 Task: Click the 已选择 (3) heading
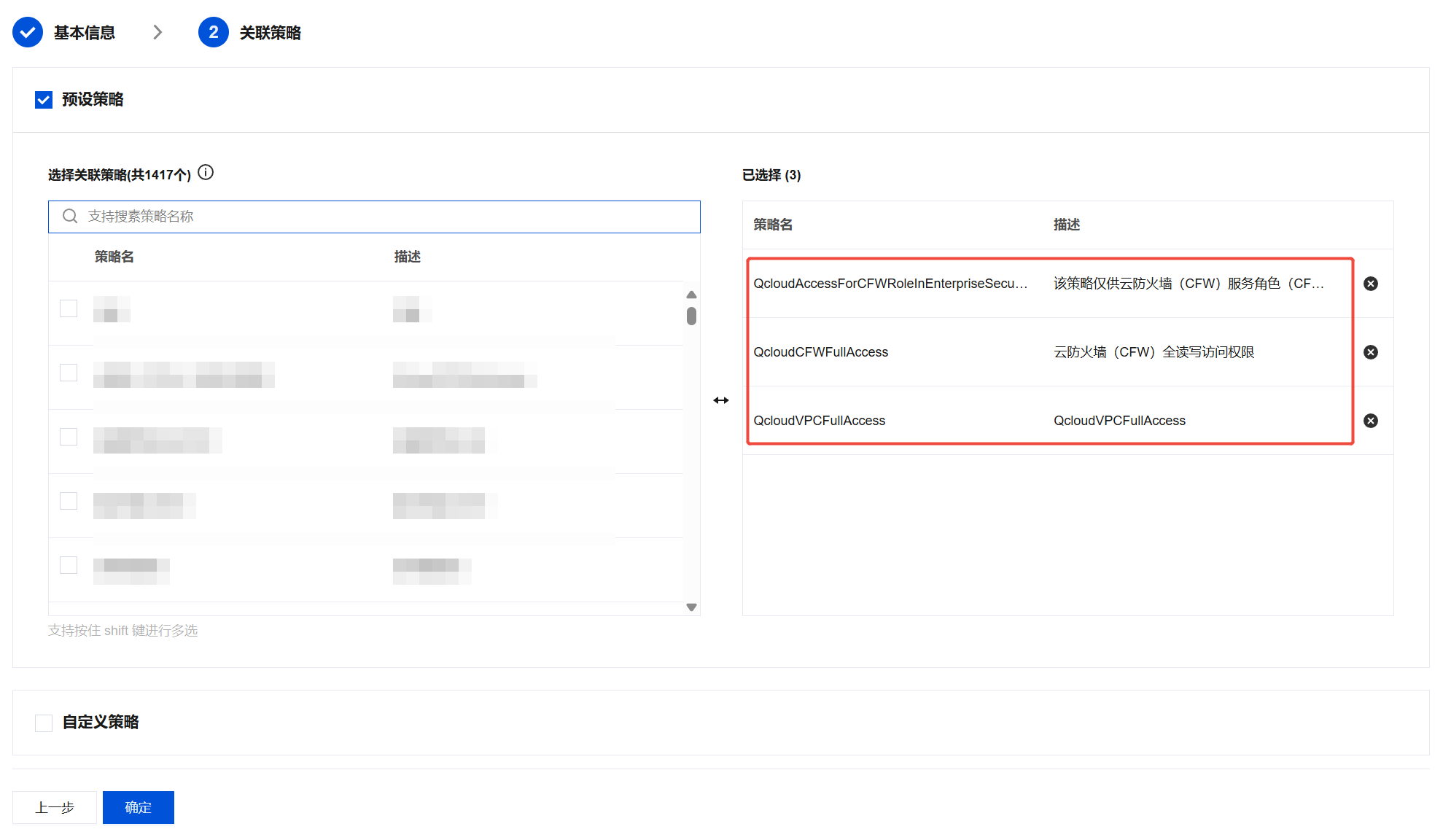[x=771, y=175]
